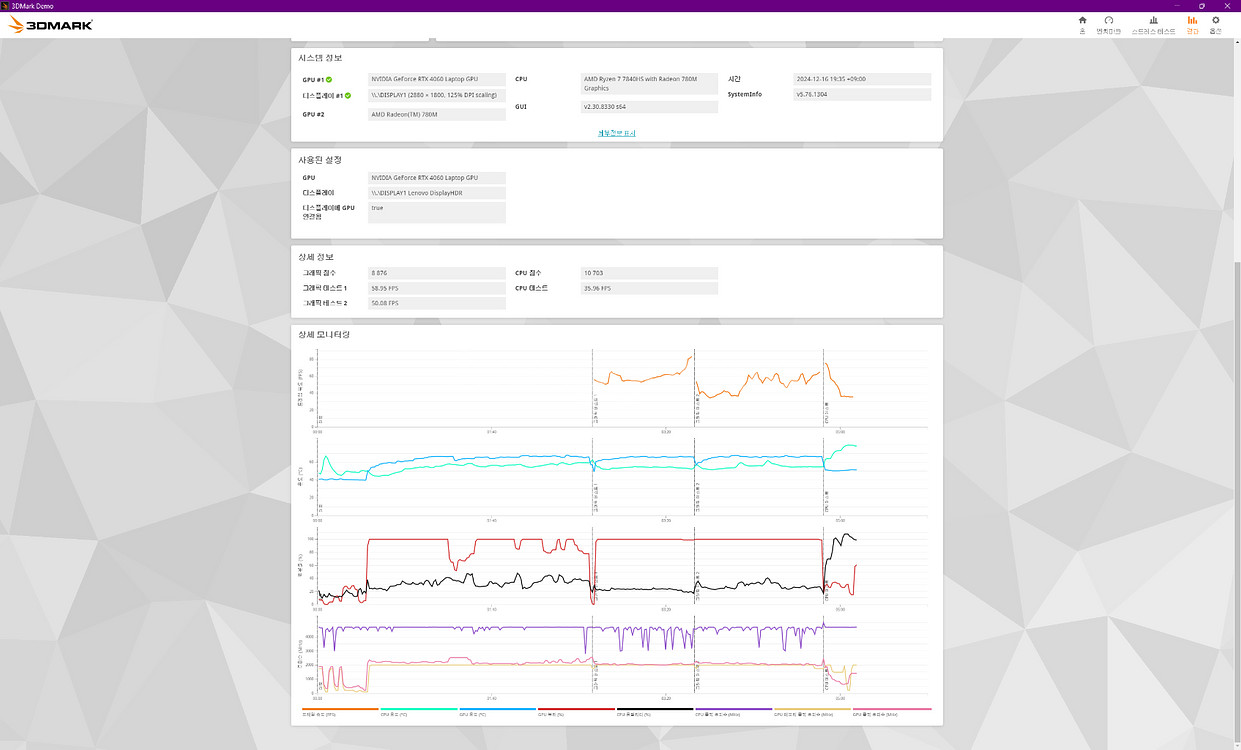Click the system info details link (세부정보 표시)
The image size is (1241, 750).
click(x=616, y=133)
